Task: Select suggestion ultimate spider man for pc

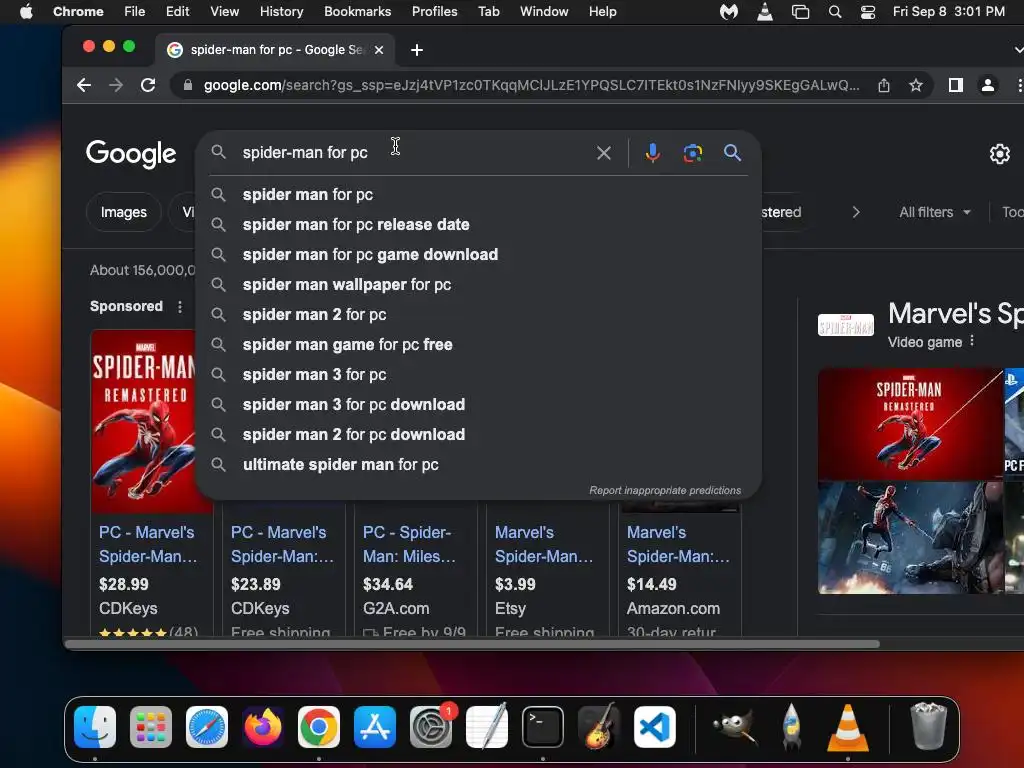Action: coord(479,465)
